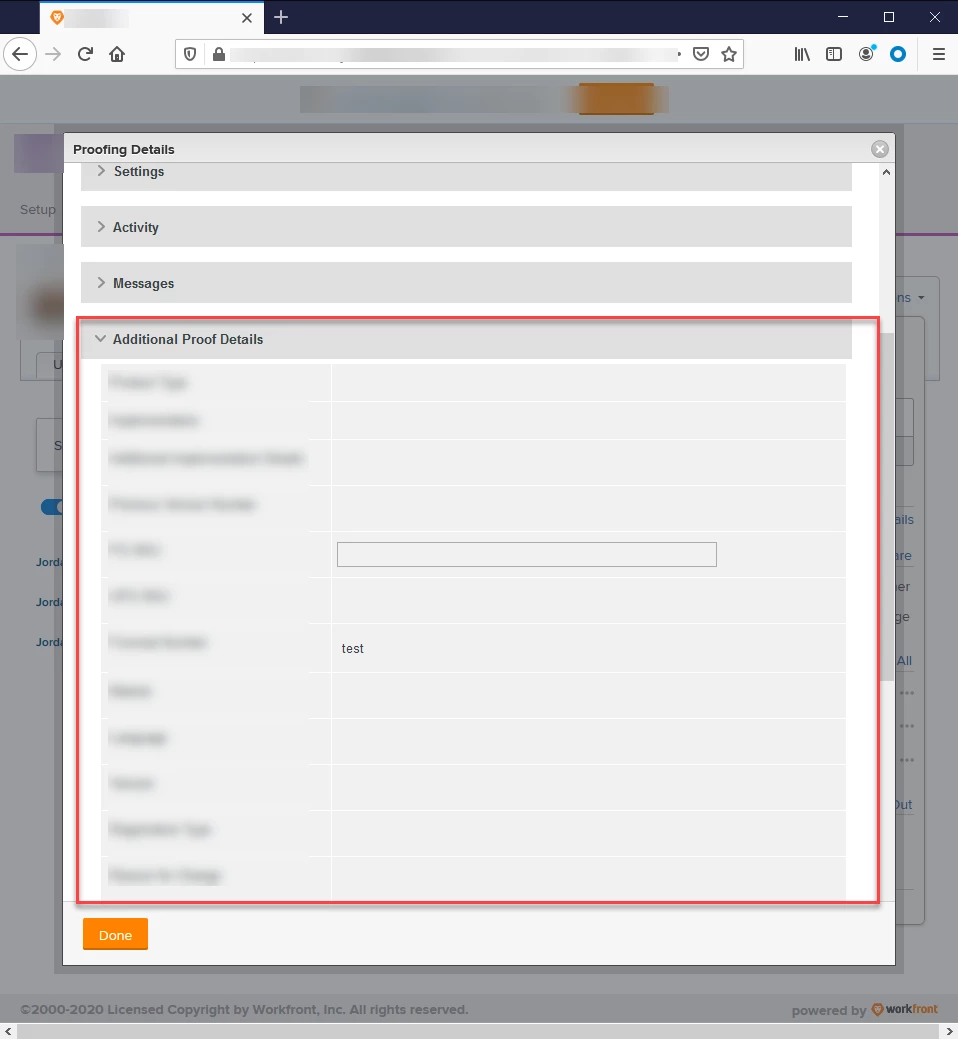Image resolution: width=958 pixels, height=1039 pixels.
Task: Expand the Settings section
Action: (x=466, y=176)
